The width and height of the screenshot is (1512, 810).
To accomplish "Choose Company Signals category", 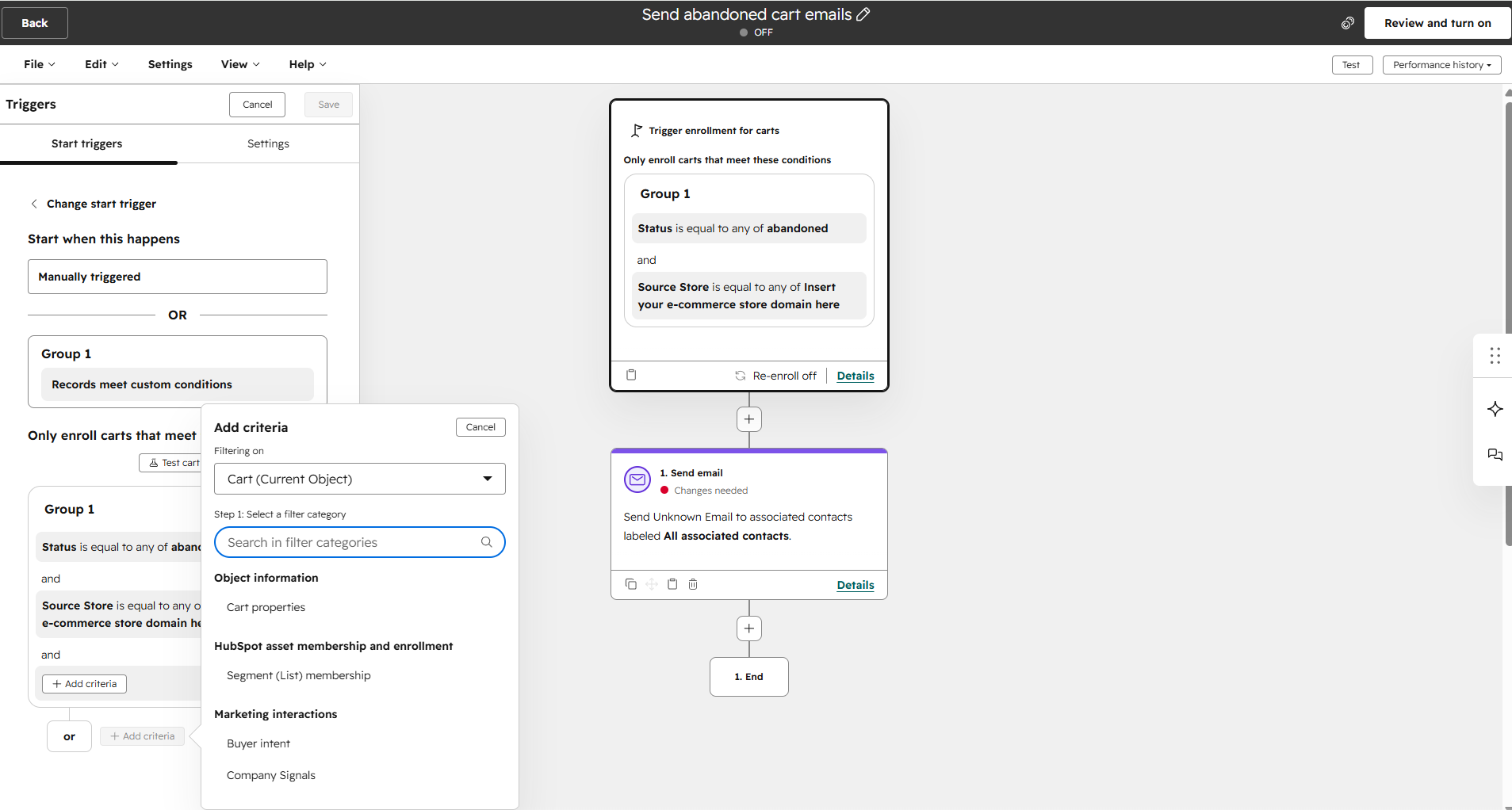I will tap(271, 775).
